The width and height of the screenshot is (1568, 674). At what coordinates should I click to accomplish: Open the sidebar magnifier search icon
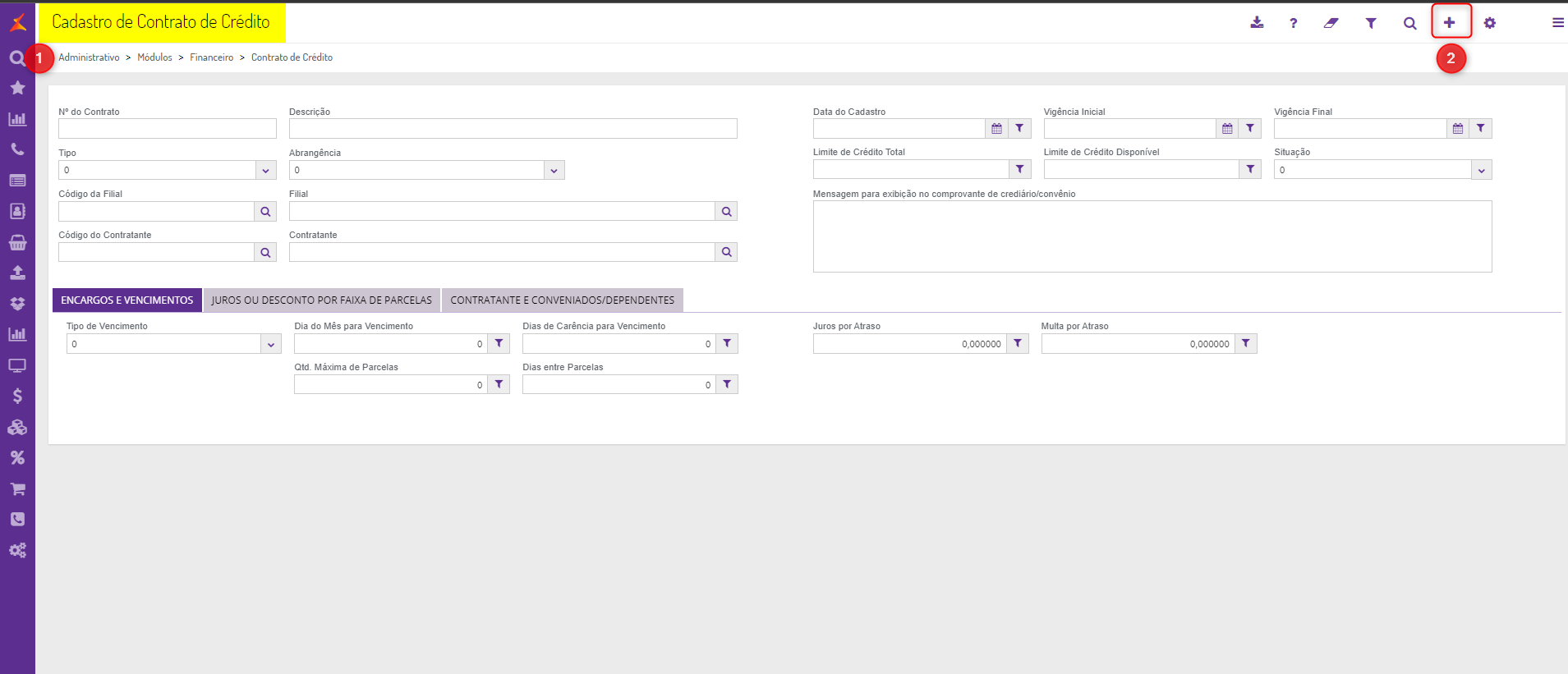click(x=16, y=58)
